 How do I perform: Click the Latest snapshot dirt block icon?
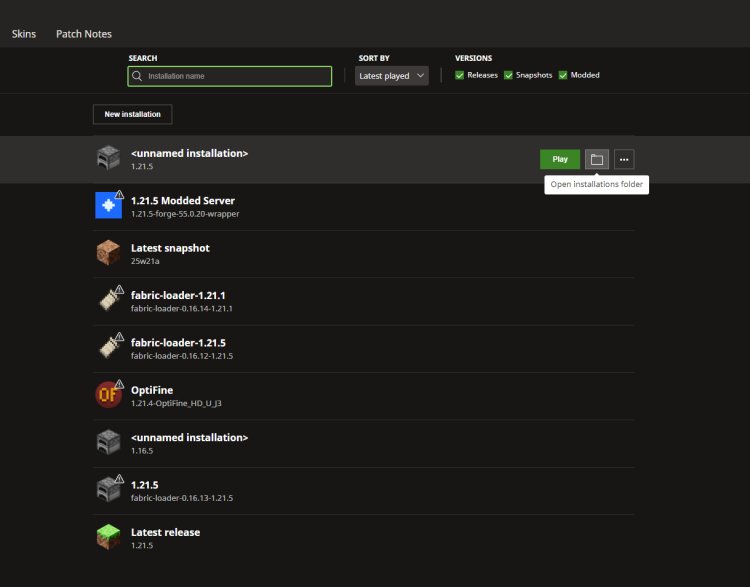(x=108, y=253)
